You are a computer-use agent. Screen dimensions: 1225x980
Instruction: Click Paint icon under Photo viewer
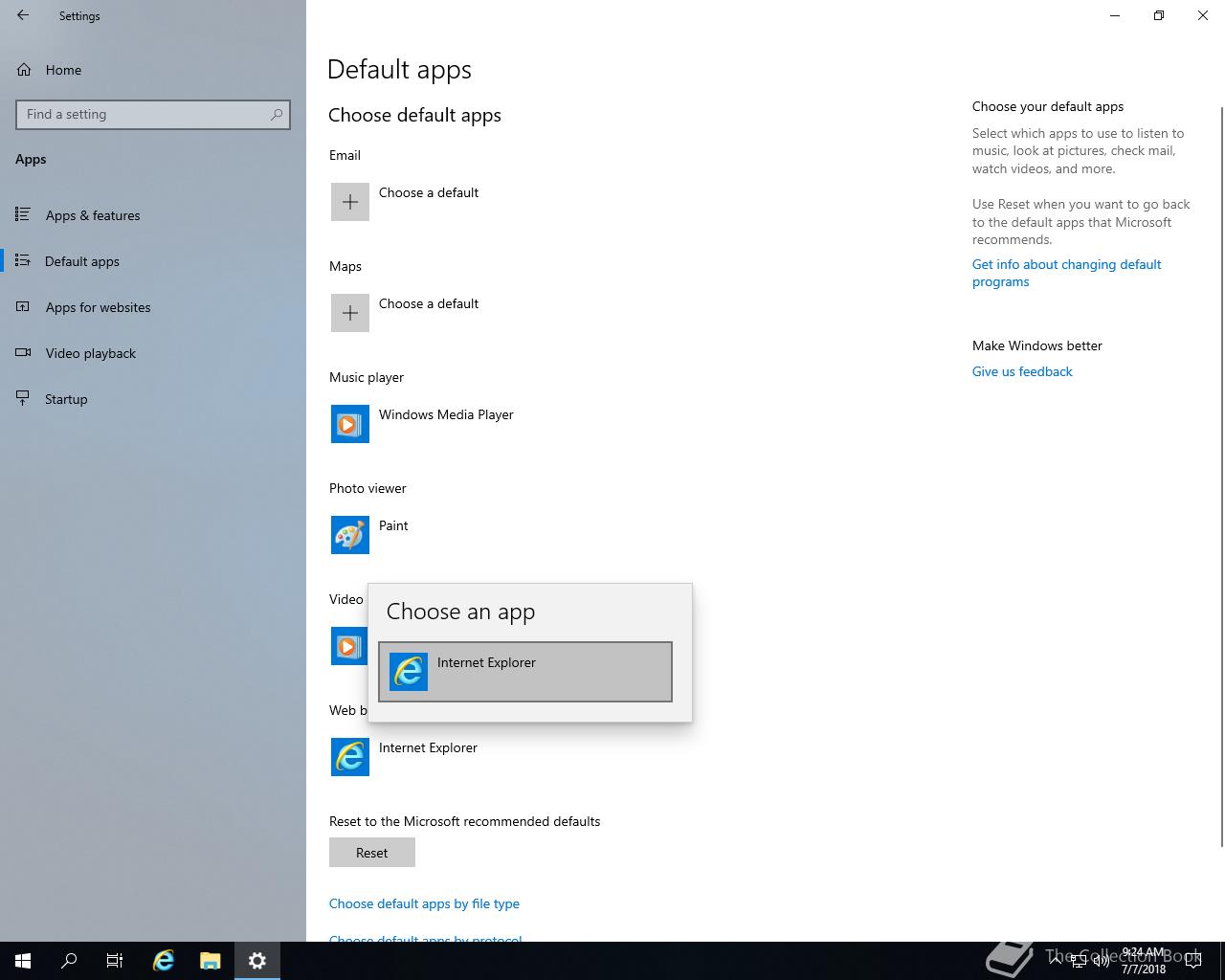(350, 535)
